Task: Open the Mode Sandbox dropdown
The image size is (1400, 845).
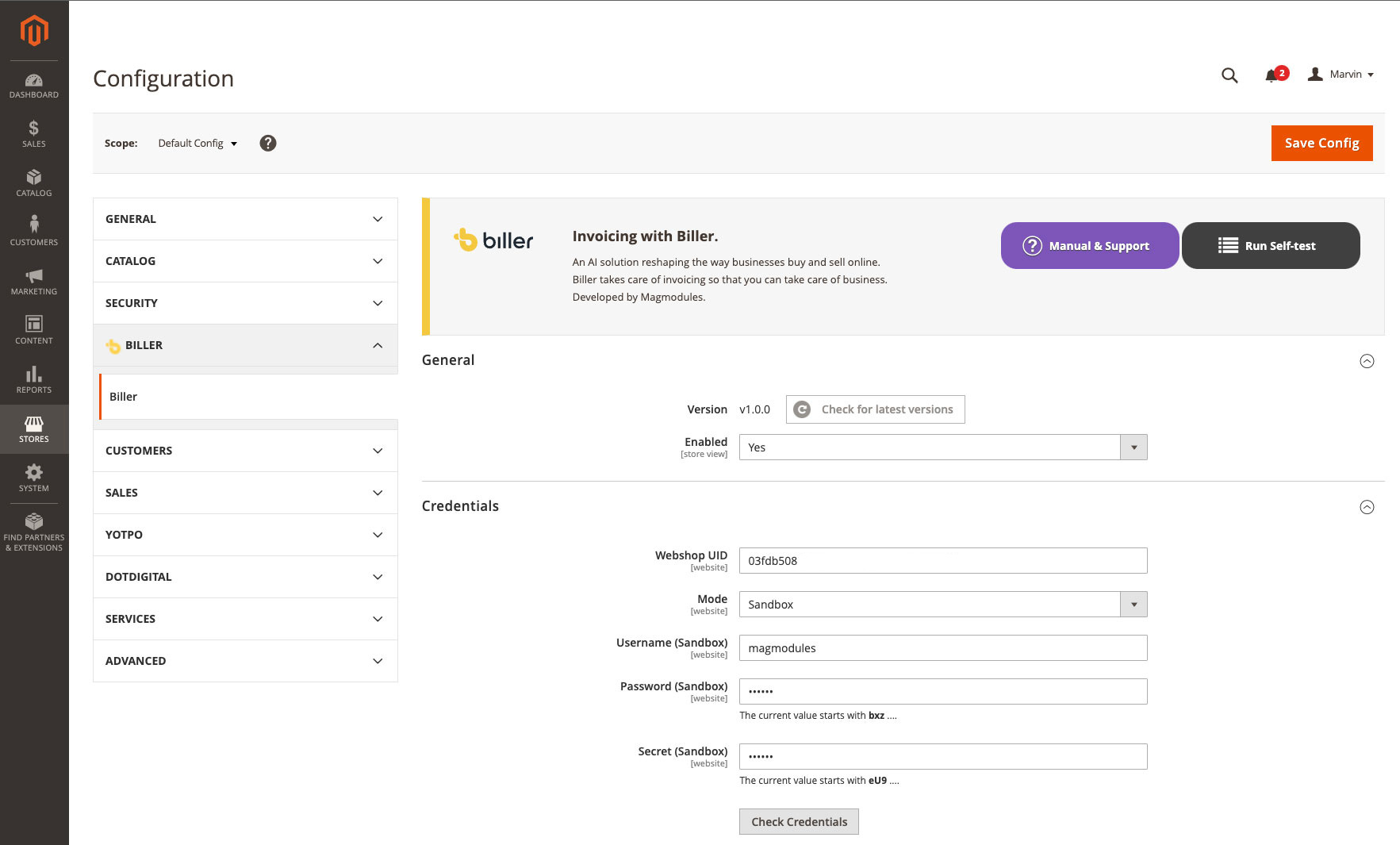Action: [943, 605]
